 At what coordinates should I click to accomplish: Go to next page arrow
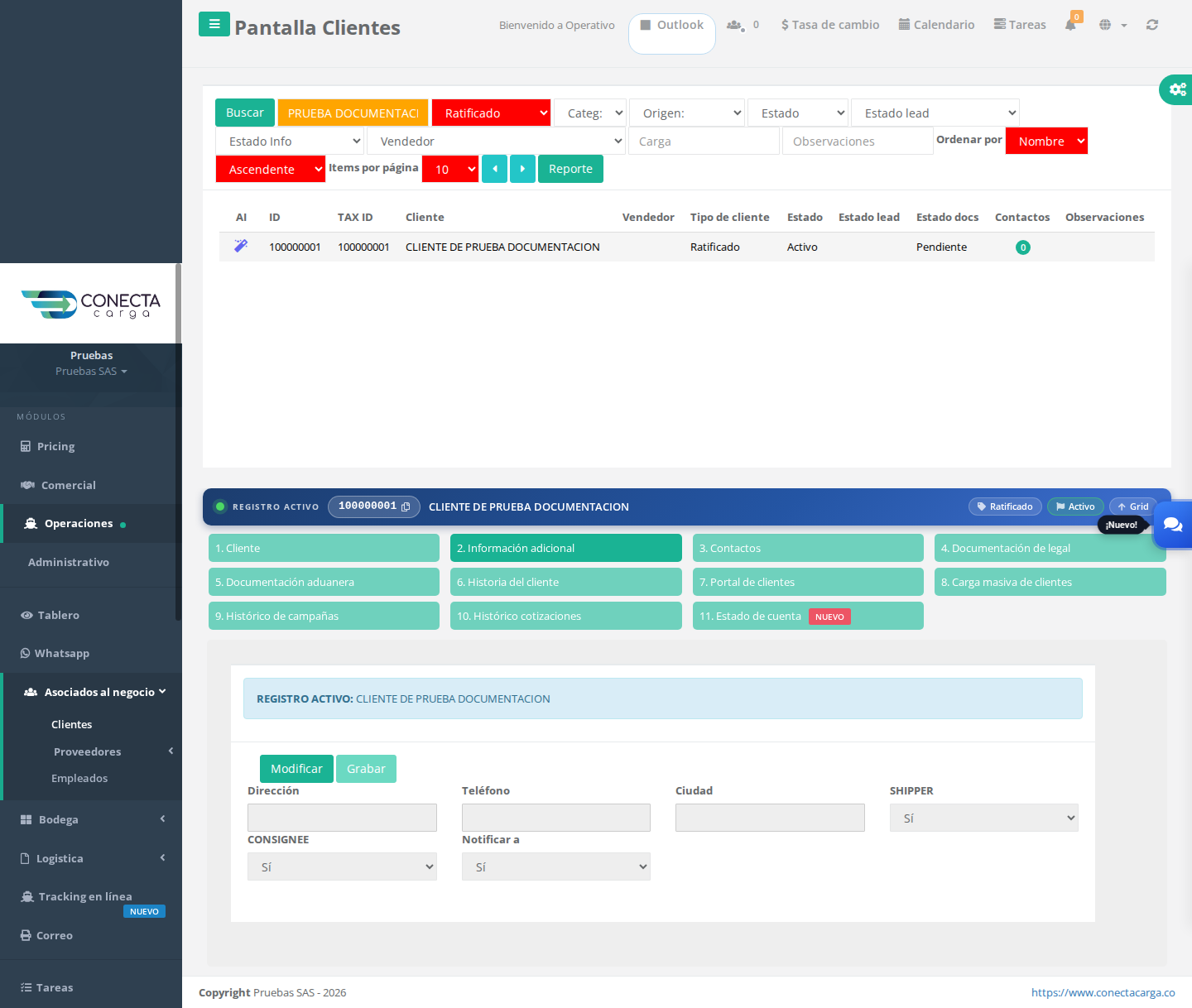(522, 169)
